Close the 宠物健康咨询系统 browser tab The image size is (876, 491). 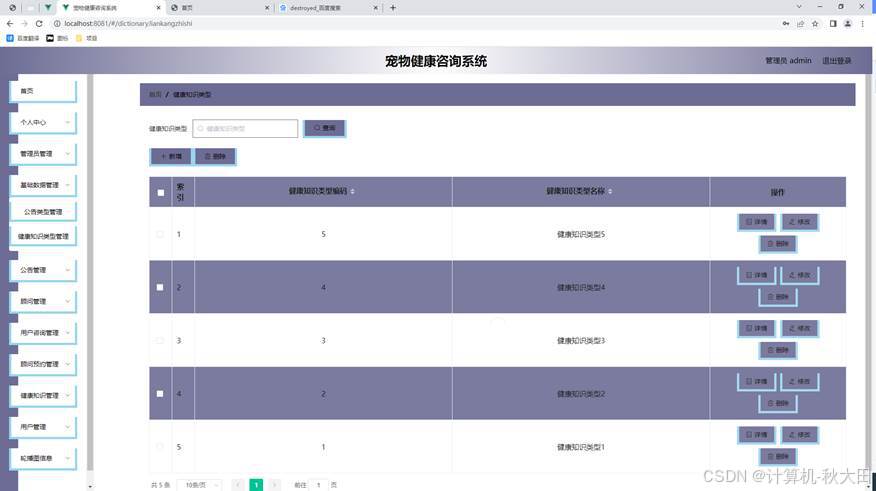[x=159, y=8]
